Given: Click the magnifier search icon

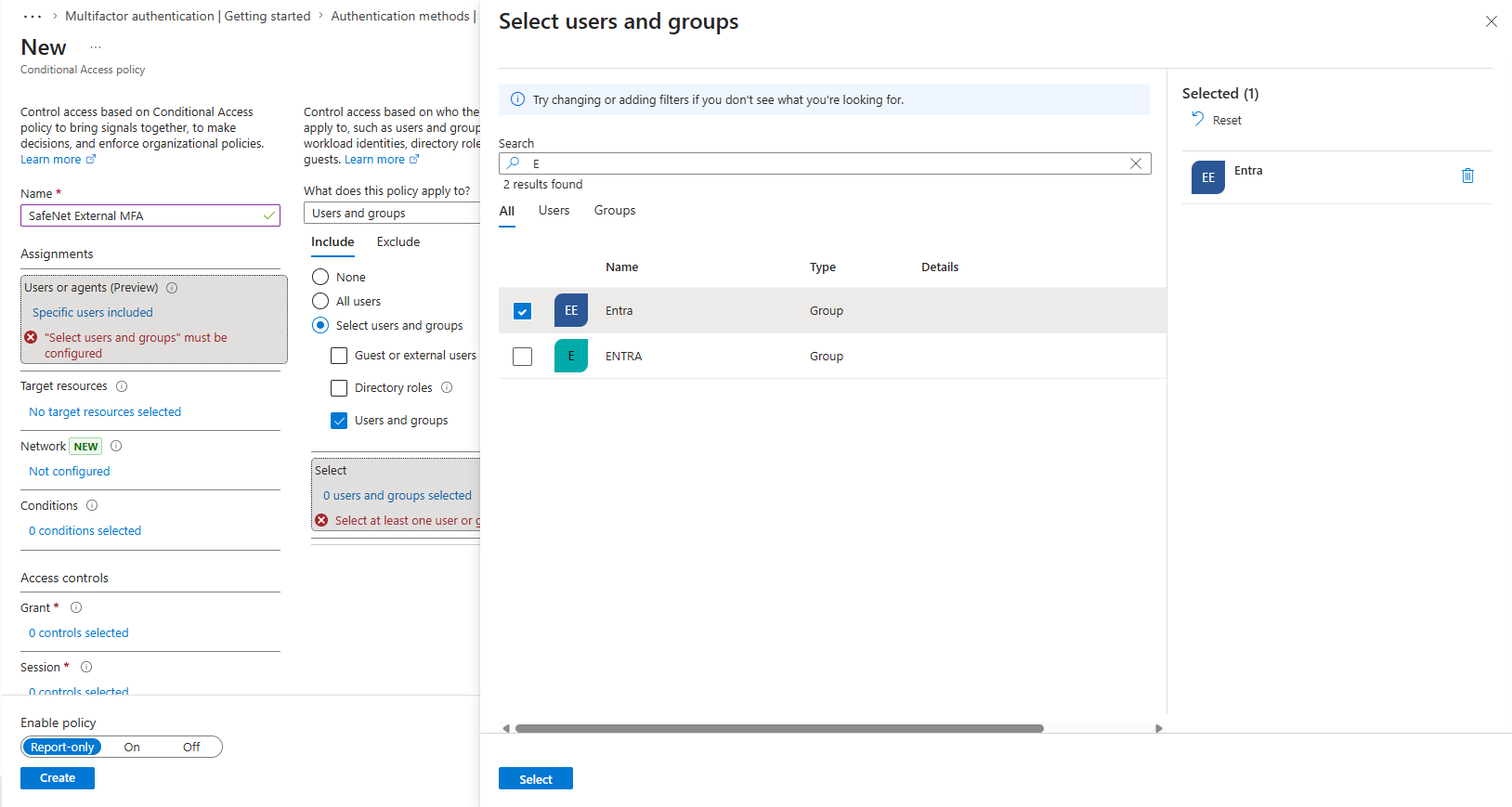Looking at the screenshot, I should point(514,163).
